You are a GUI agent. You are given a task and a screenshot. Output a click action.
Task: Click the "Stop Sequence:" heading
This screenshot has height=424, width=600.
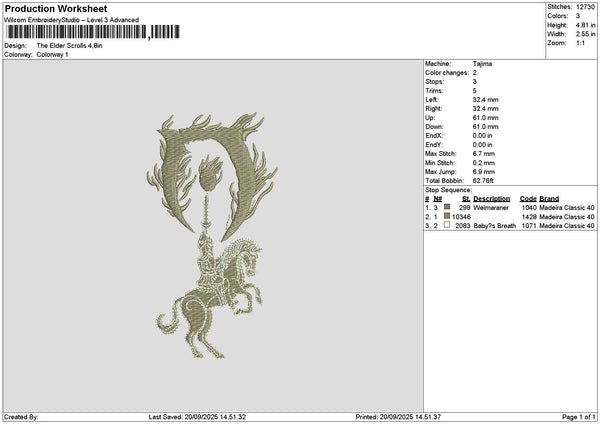(x=449, y=190)
